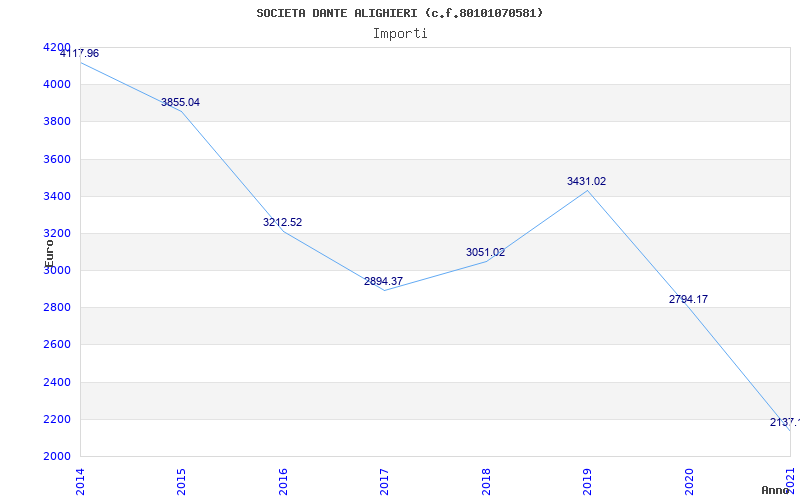800x500 pixels.
Task: Click the y-axis value 3800
Action: (56, 121)
